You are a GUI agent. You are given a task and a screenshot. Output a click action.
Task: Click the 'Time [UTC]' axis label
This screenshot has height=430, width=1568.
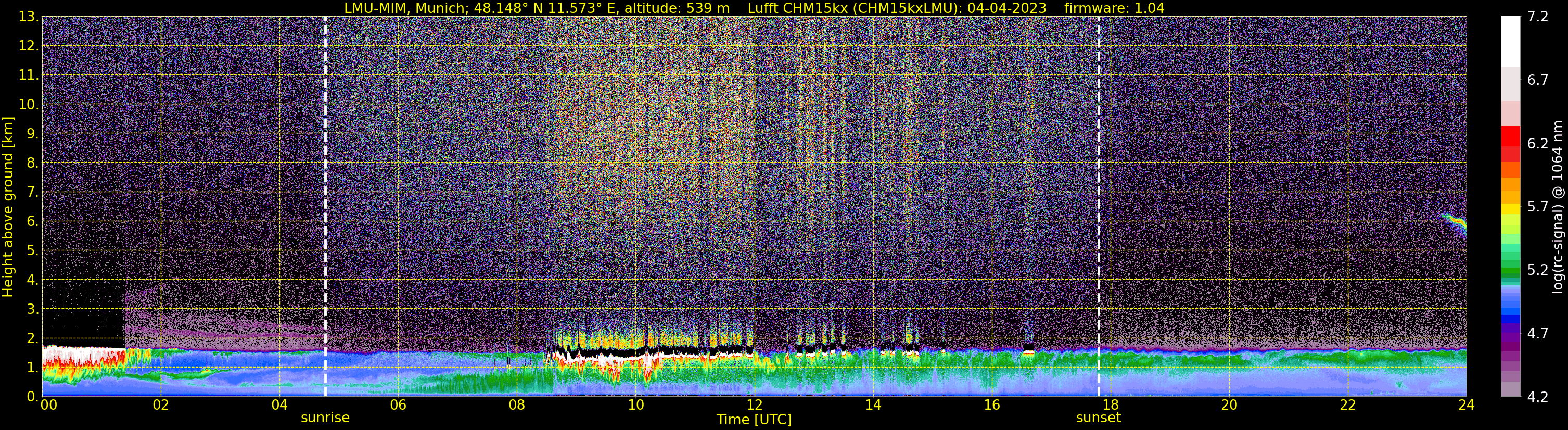[x=754, y=420]
